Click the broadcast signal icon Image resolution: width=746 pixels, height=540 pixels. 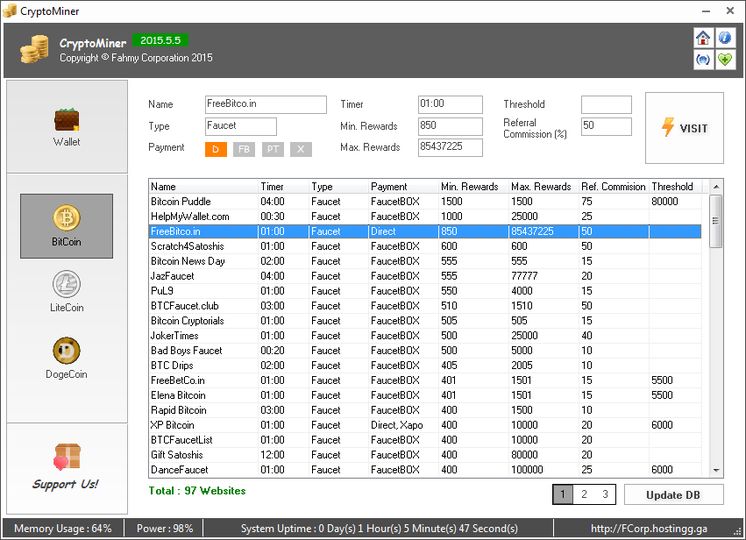click(703, 59)
